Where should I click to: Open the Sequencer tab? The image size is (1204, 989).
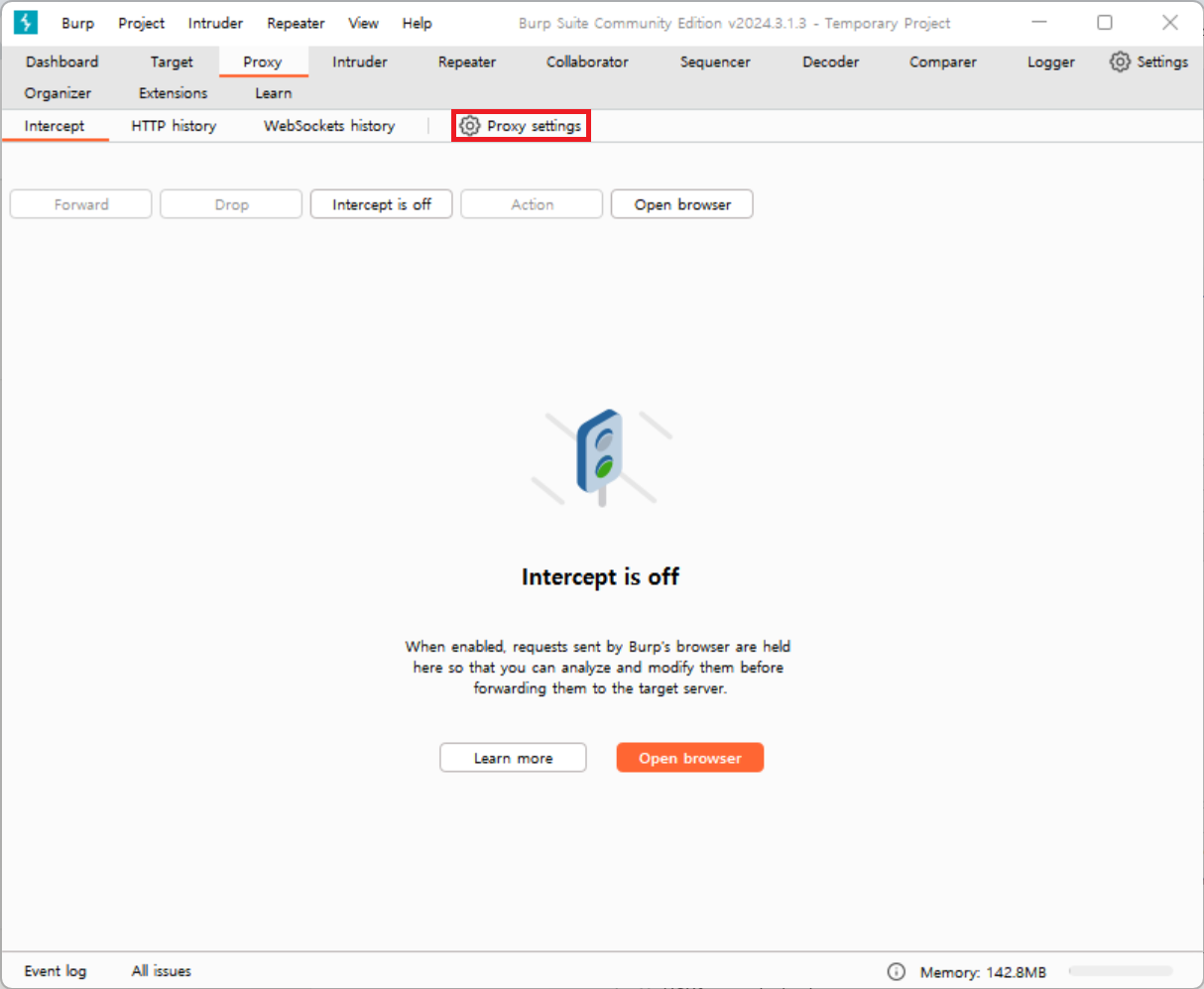tap(715, 62)
